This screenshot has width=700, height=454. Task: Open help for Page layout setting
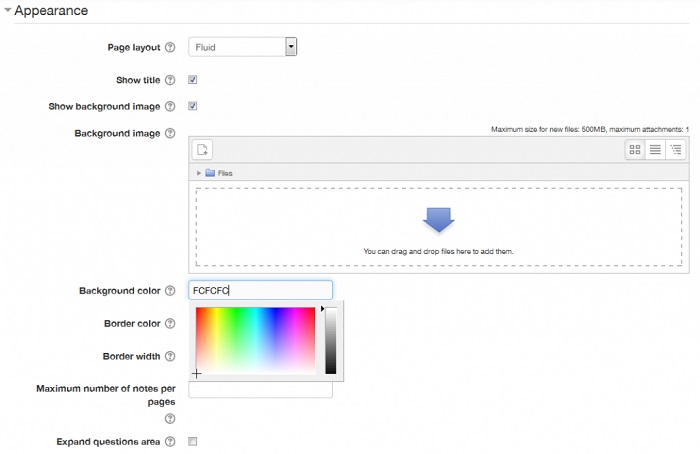tap(170, 47)
